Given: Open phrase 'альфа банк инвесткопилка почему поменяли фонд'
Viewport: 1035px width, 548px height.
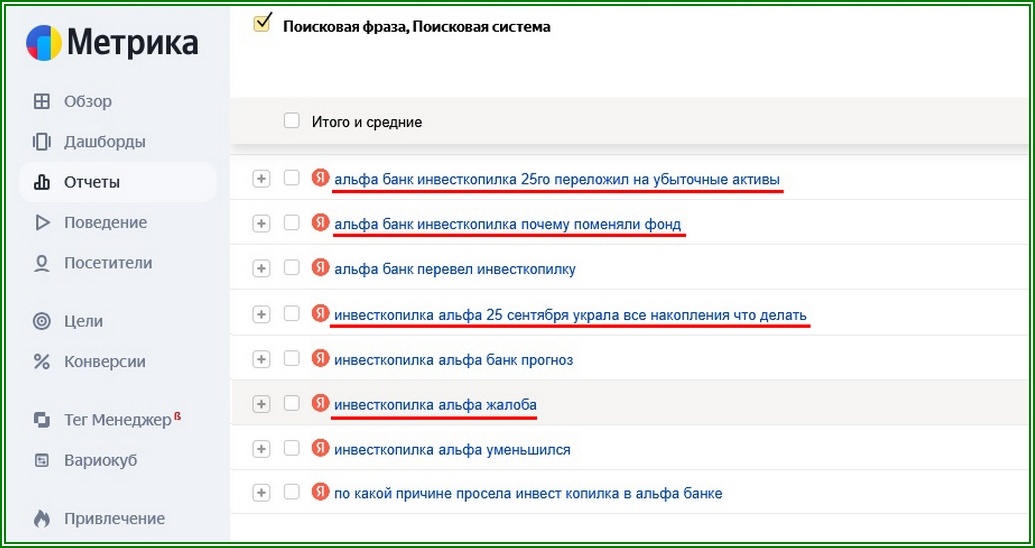Looking at the screenshot, I should tap(508, 224).
